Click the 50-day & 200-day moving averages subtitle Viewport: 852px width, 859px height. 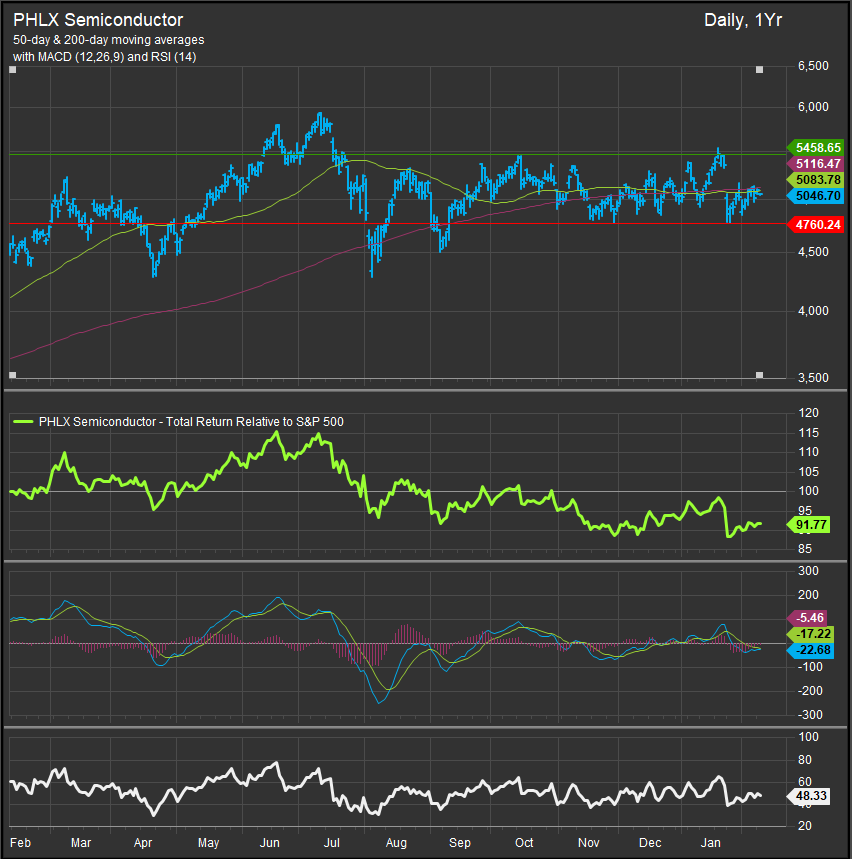[x=108, y=40]
